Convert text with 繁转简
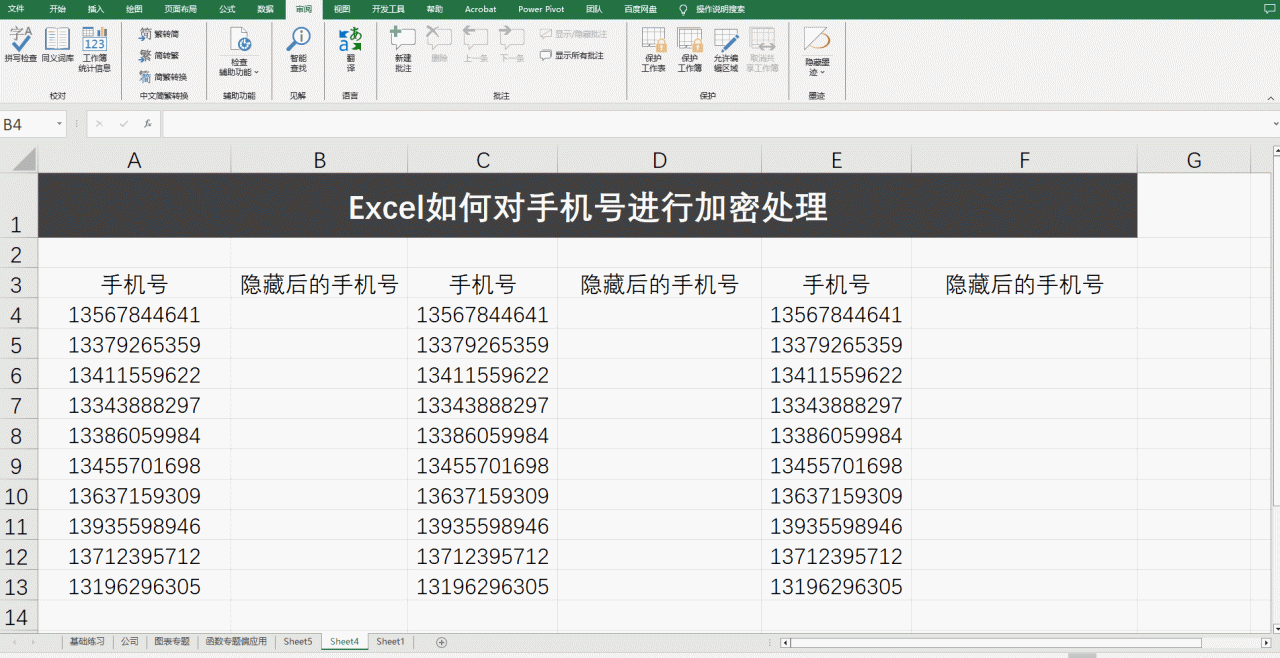This screenshot has height=658, width=1280. pyautogui.click(x=160, y=34)
